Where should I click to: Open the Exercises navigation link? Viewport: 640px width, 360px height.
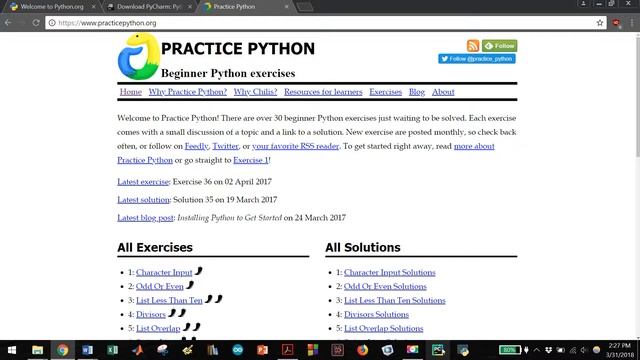[385, 92]
